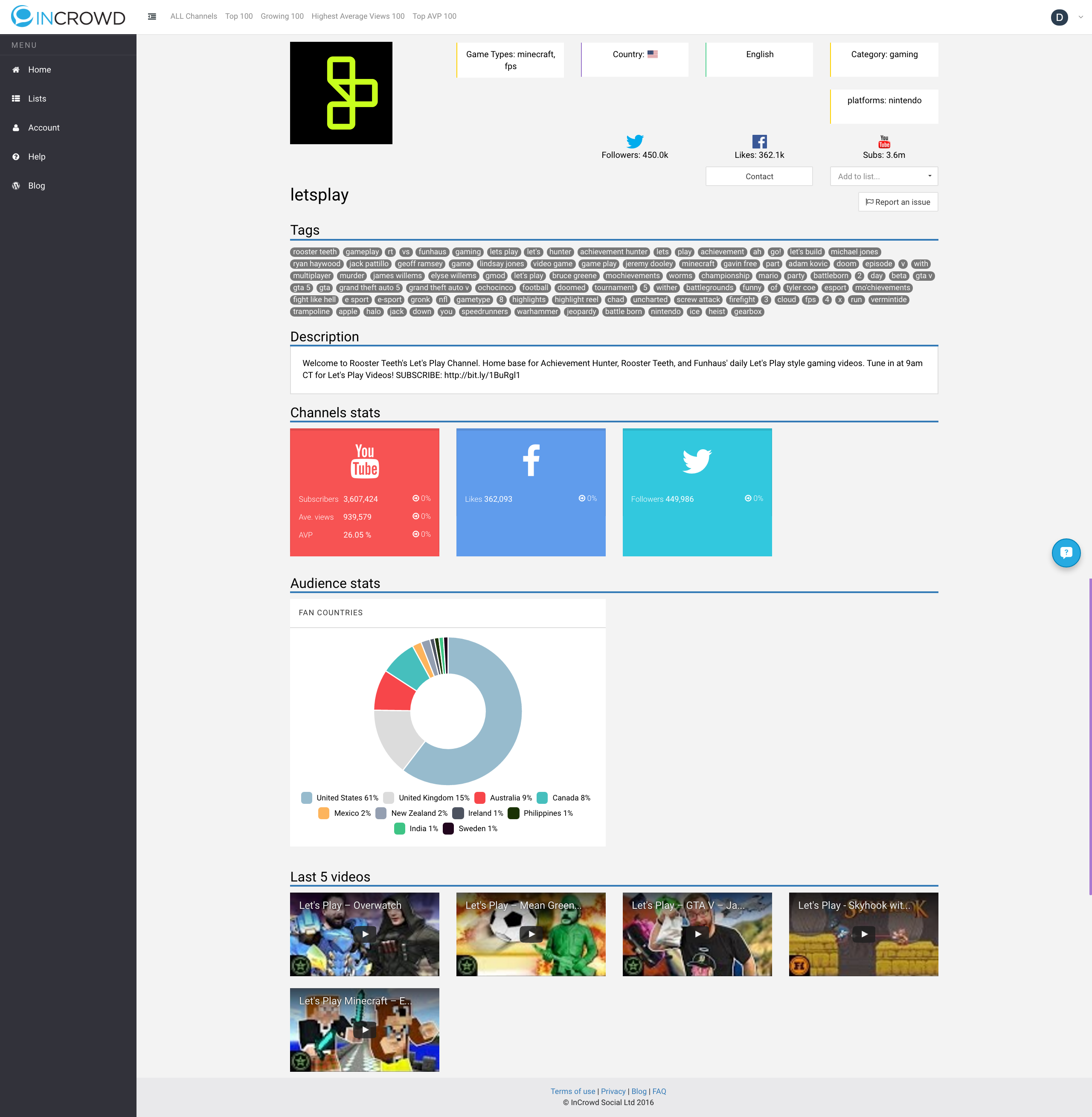Click the Help icon in the sidebar
The width and height of the screenshot is (1092, 1117).
tap(16, 156)
